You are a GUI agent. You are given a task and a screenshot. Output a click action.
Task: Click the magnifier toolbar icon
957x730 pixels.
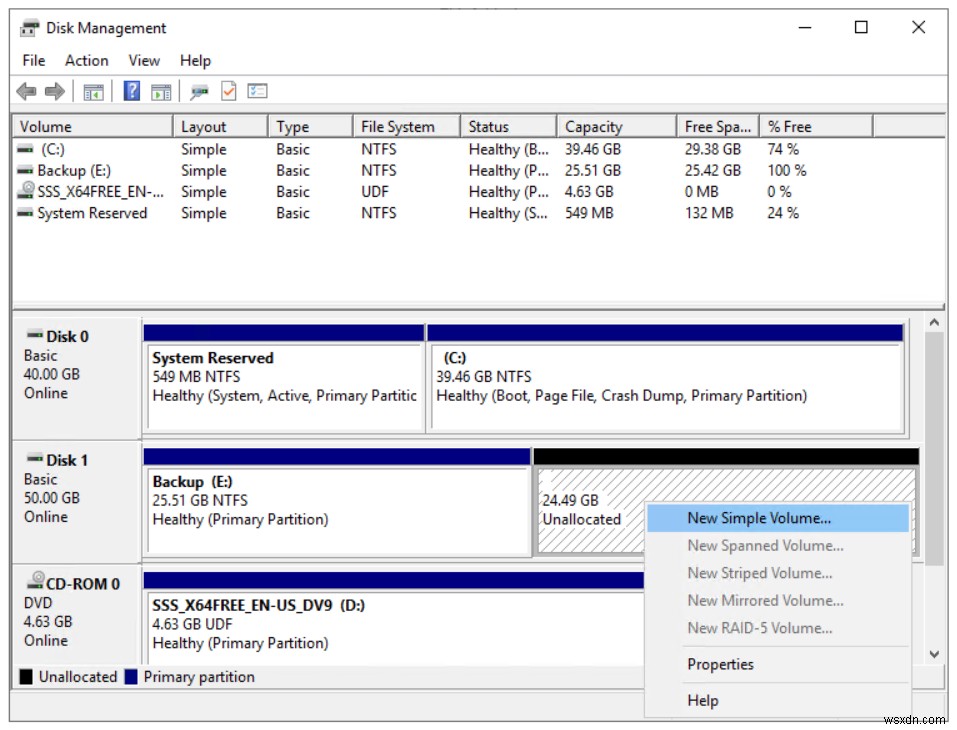[x=200, y=91]
